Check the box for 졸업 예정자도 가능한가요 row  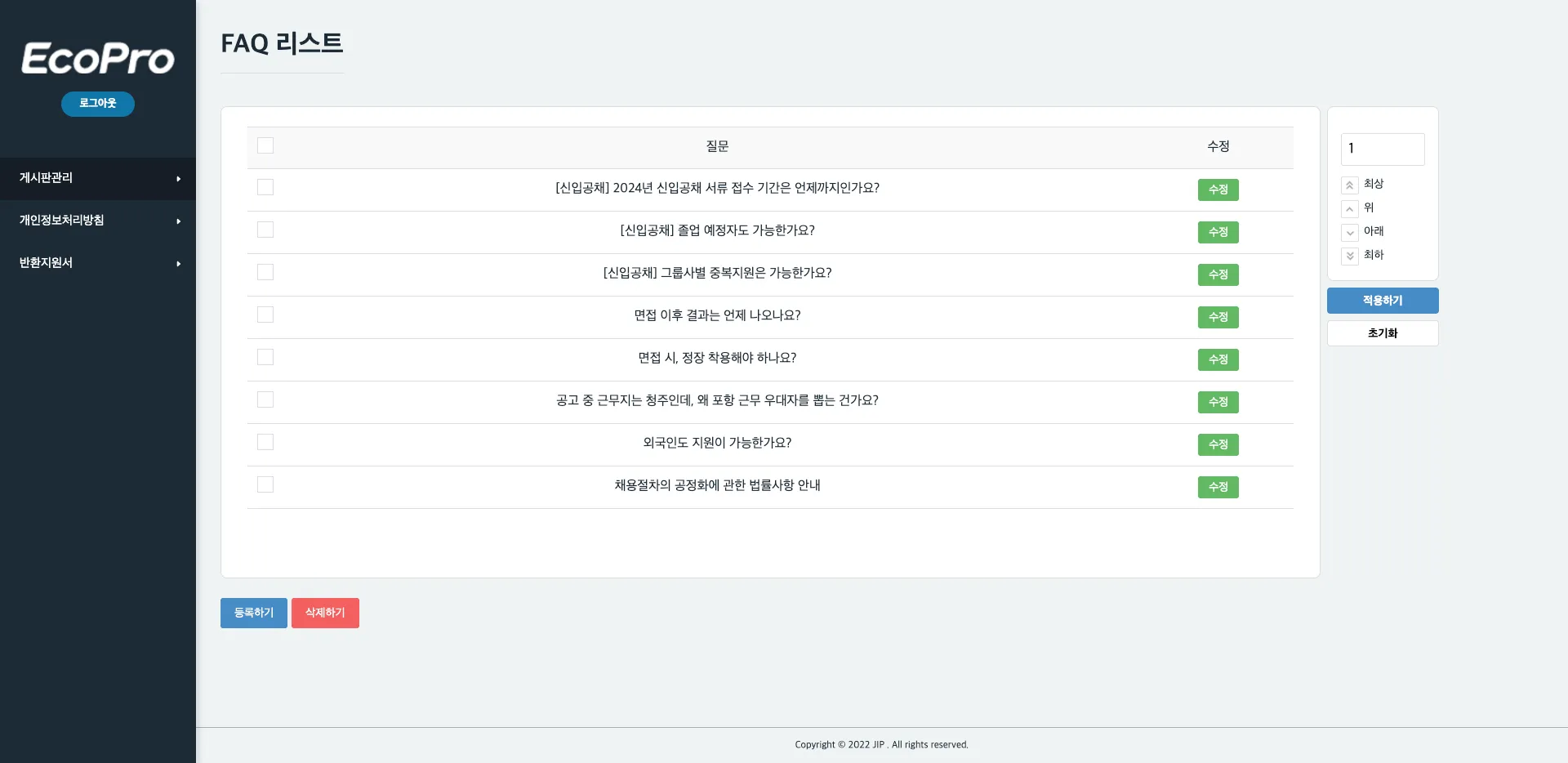tap(265, 230)
